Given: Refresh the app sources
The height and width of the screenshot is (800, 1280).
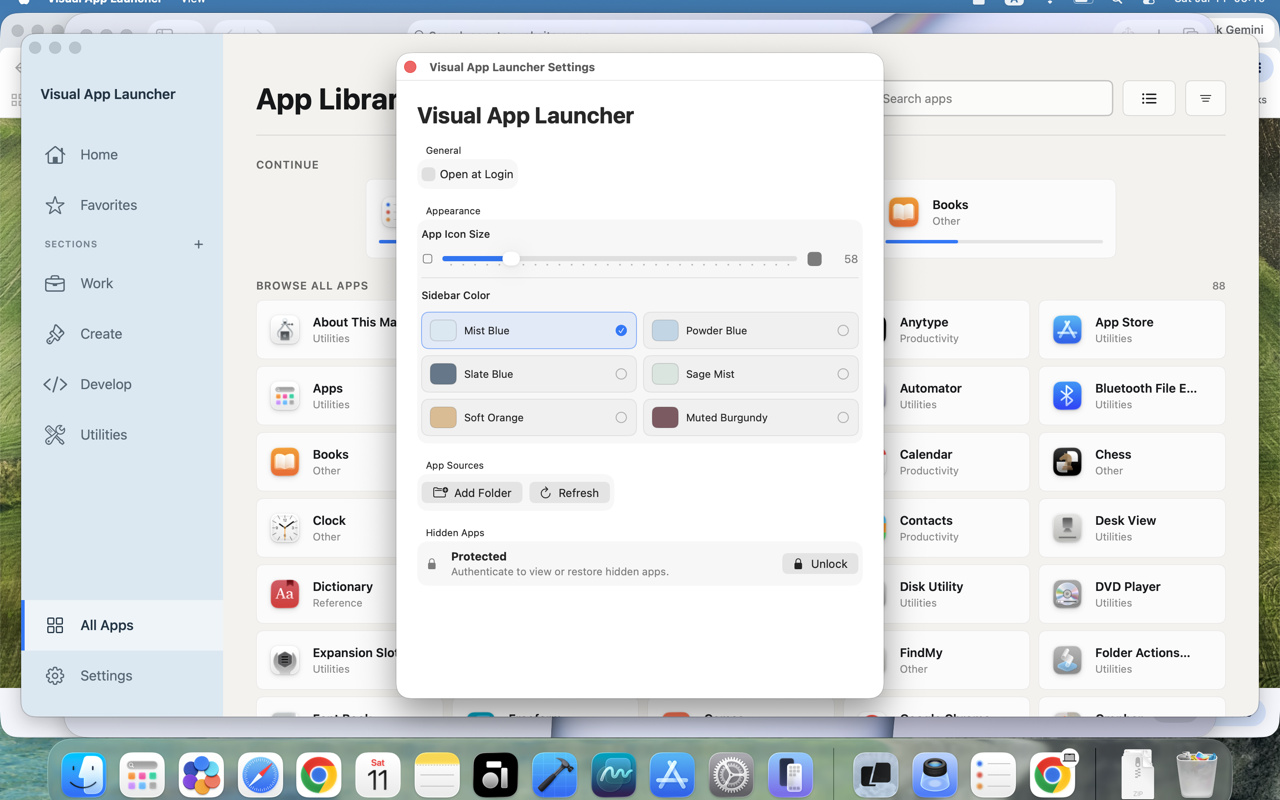Looking at the screenshot, I should [x=569, y=493].
